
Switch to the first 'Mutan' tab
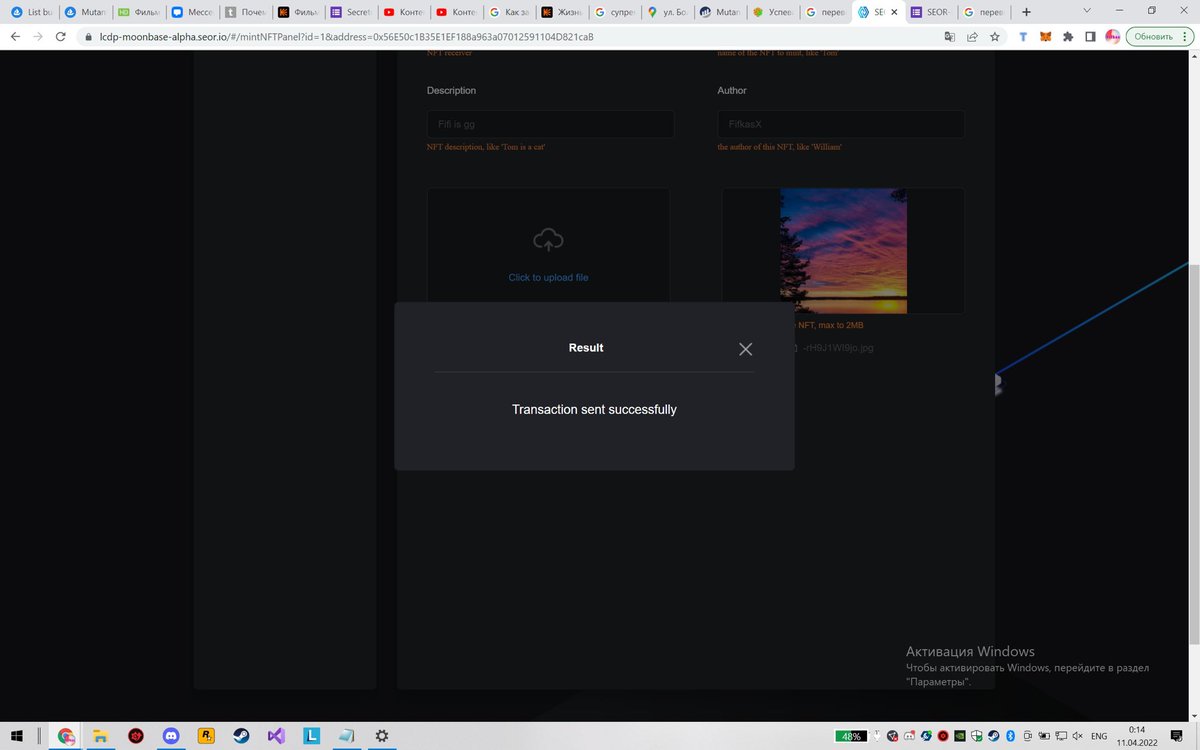84,12
